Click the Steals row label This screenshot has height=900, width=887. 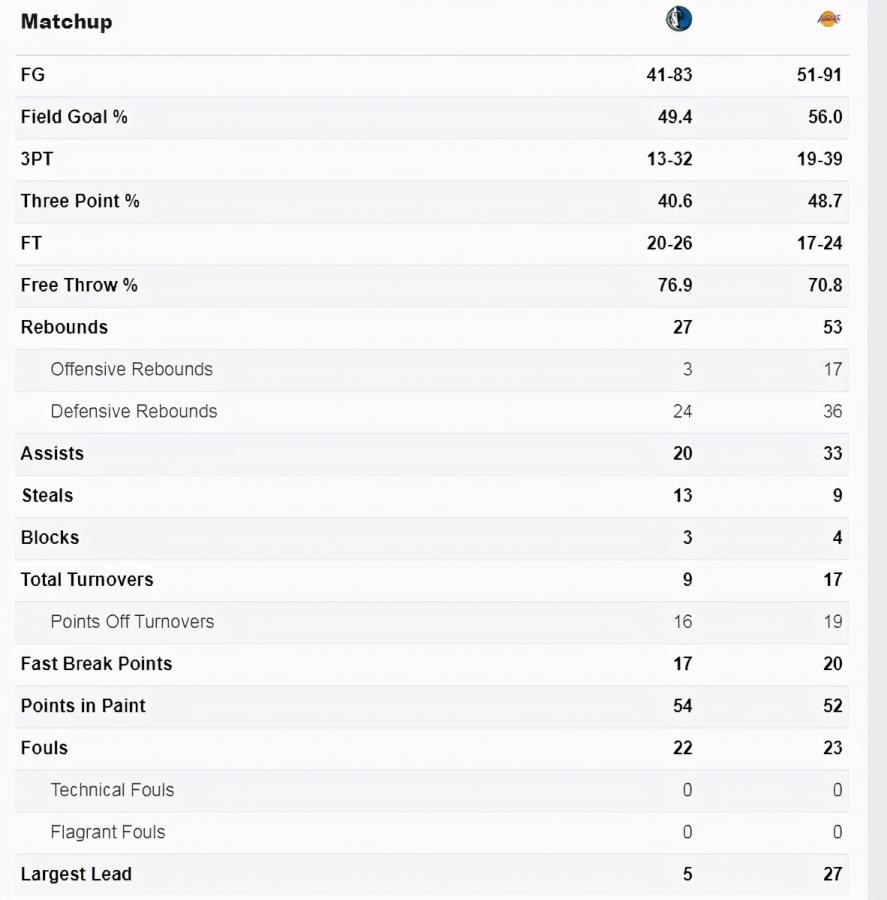click(x=47, y=495)
